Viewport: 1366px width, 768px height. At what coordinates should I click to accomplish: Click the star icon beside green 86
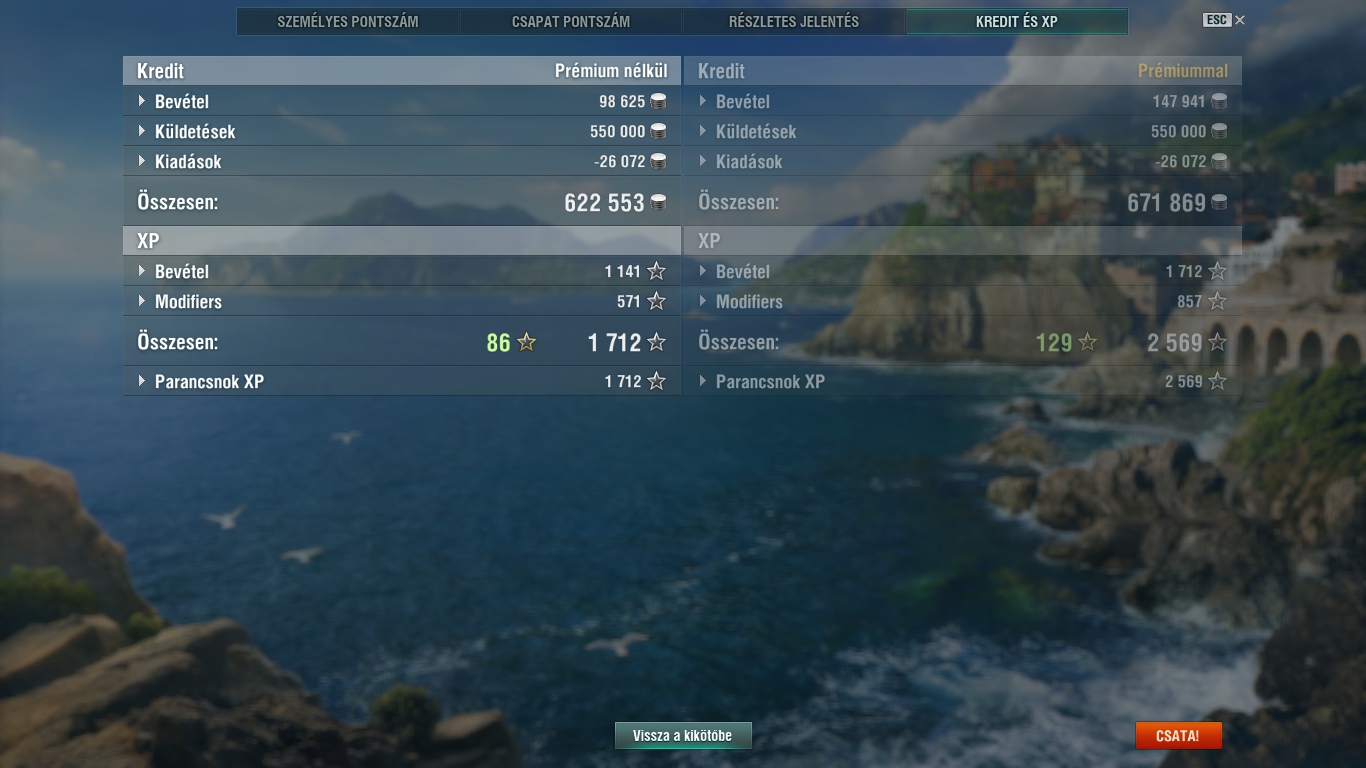pyautogui.click(x=526, y=342)
